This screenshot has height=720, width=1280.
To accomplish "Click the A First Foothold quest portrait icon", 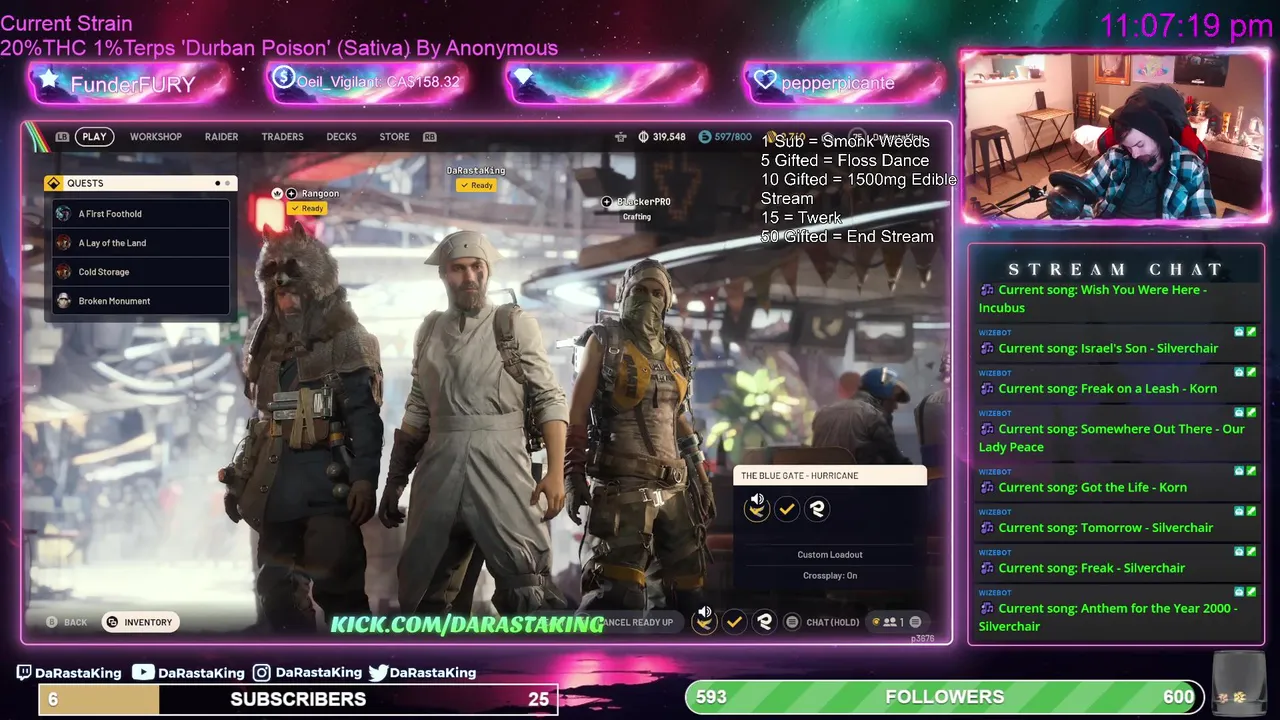I will pyautogui.click(x=63, y=214).
